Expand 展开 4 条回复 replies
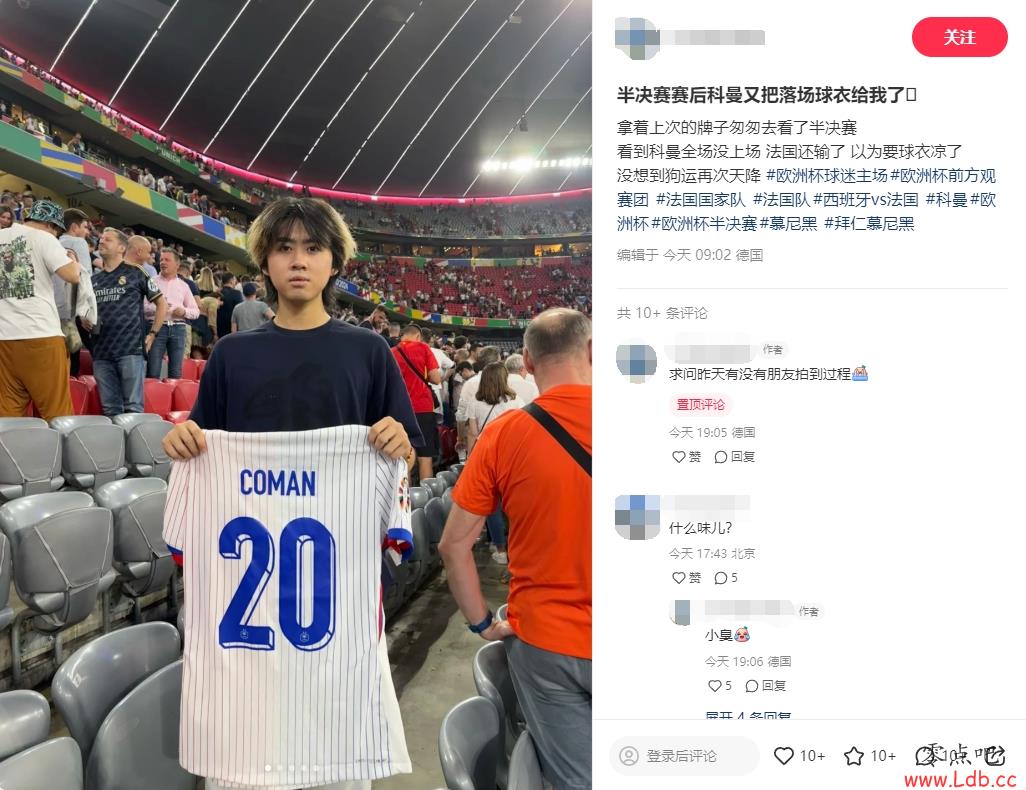Screen dimensions: 1026x790 pos(748,715)
